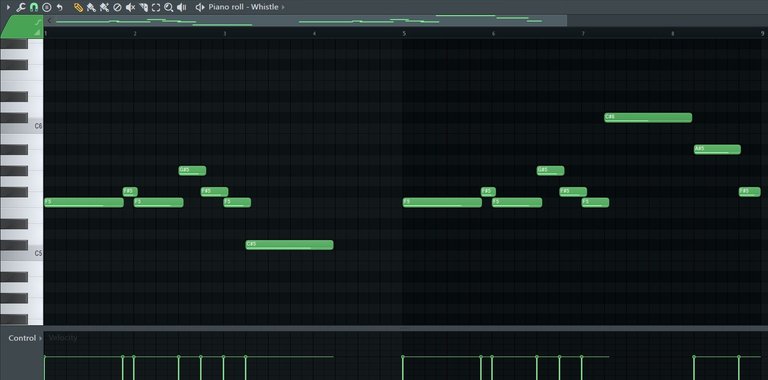Select the Mute tool icon
The height and width of the screenshot is (380, 768).
[130, 7]
